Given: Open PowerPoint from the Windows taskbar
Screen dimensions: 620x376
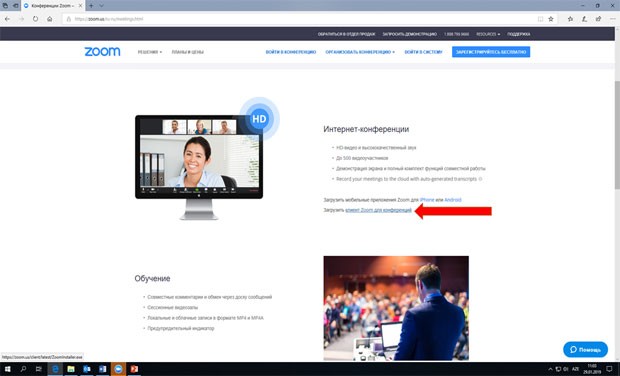Looking at the screenshot, I should [134, 369].
